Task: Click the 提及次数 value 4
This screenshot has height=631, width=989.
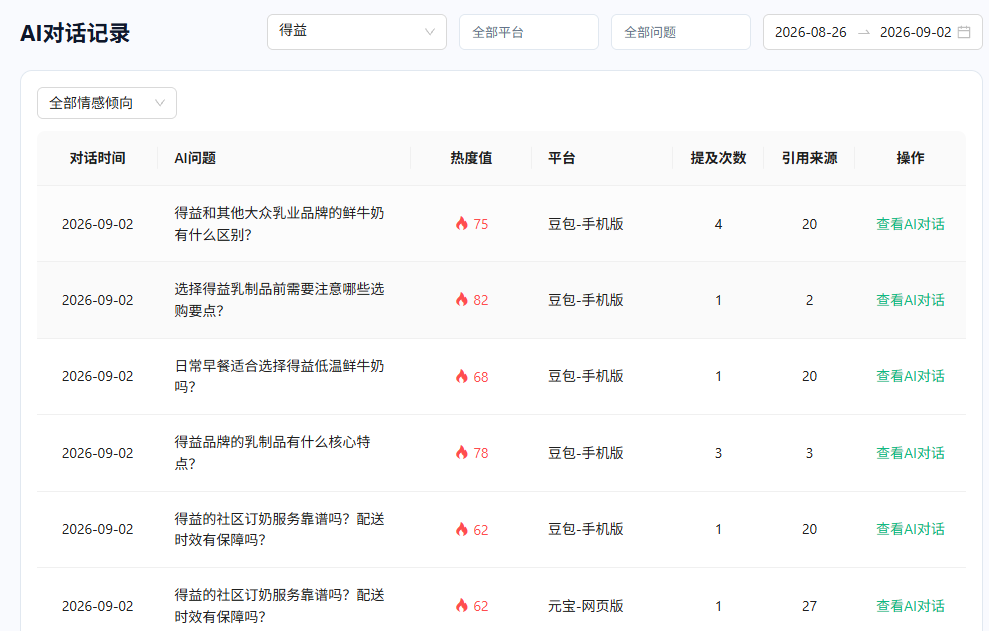Action: (x=718, y=224)
